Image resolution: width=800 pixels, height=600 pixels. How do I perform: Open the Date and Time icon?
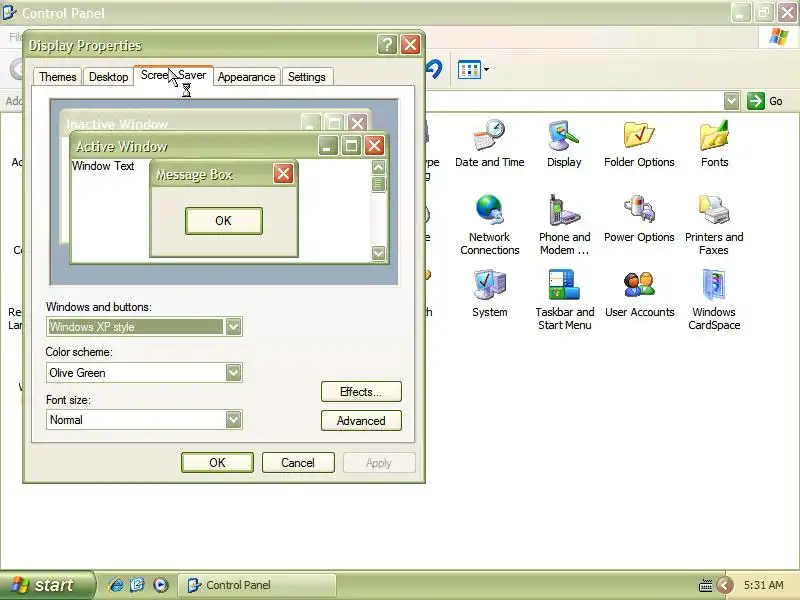pos(489,144)
